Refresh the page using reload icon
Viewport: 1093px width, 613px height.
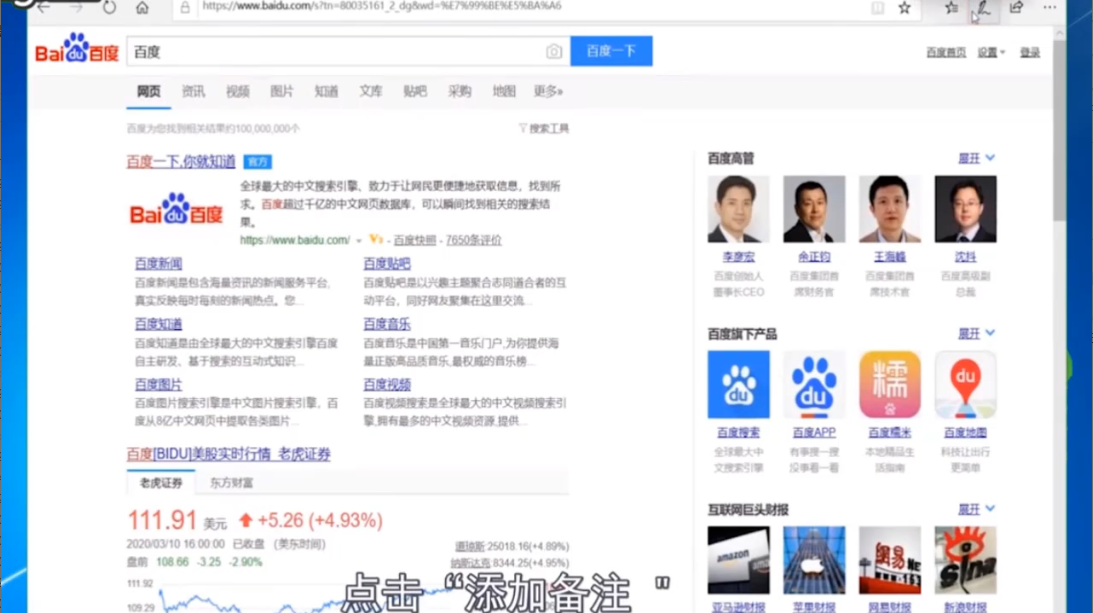pyautogui.click(x=109, y=8)
